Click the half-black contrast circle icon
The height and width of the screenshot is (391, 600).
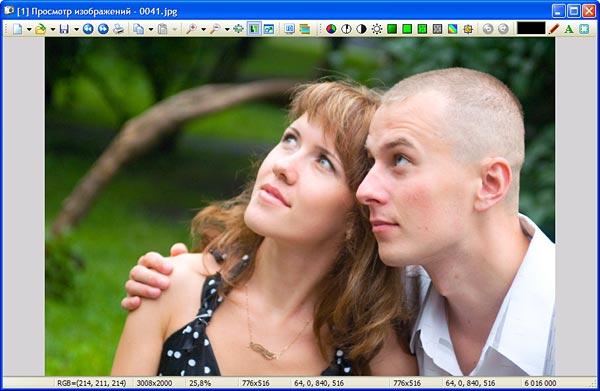(x=361, y=29)
